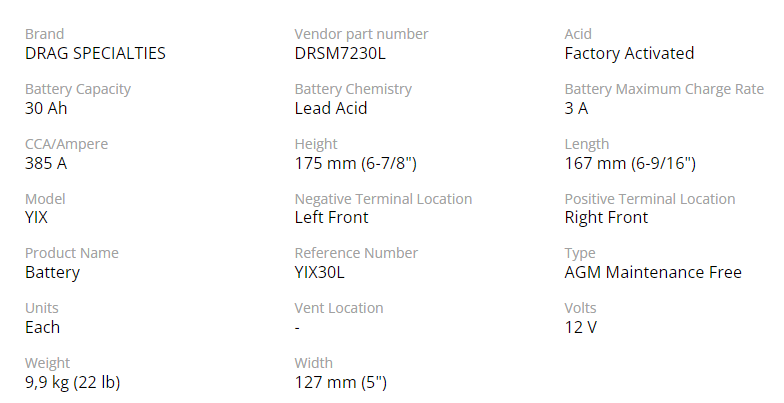Screen dimensions: 784x403
Task: Select the DRAG SPECIALTIES brand value
Action: pyautogui.click(x=95, y=54)
